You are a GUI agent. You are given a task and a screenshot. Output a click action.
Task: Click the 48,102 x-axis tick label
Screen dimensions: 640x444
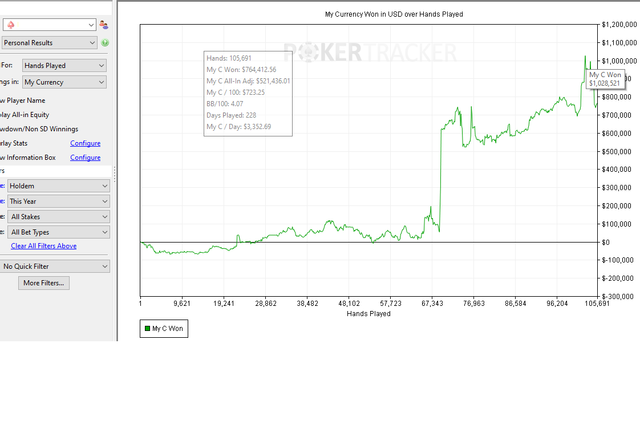tap(349, 304)
